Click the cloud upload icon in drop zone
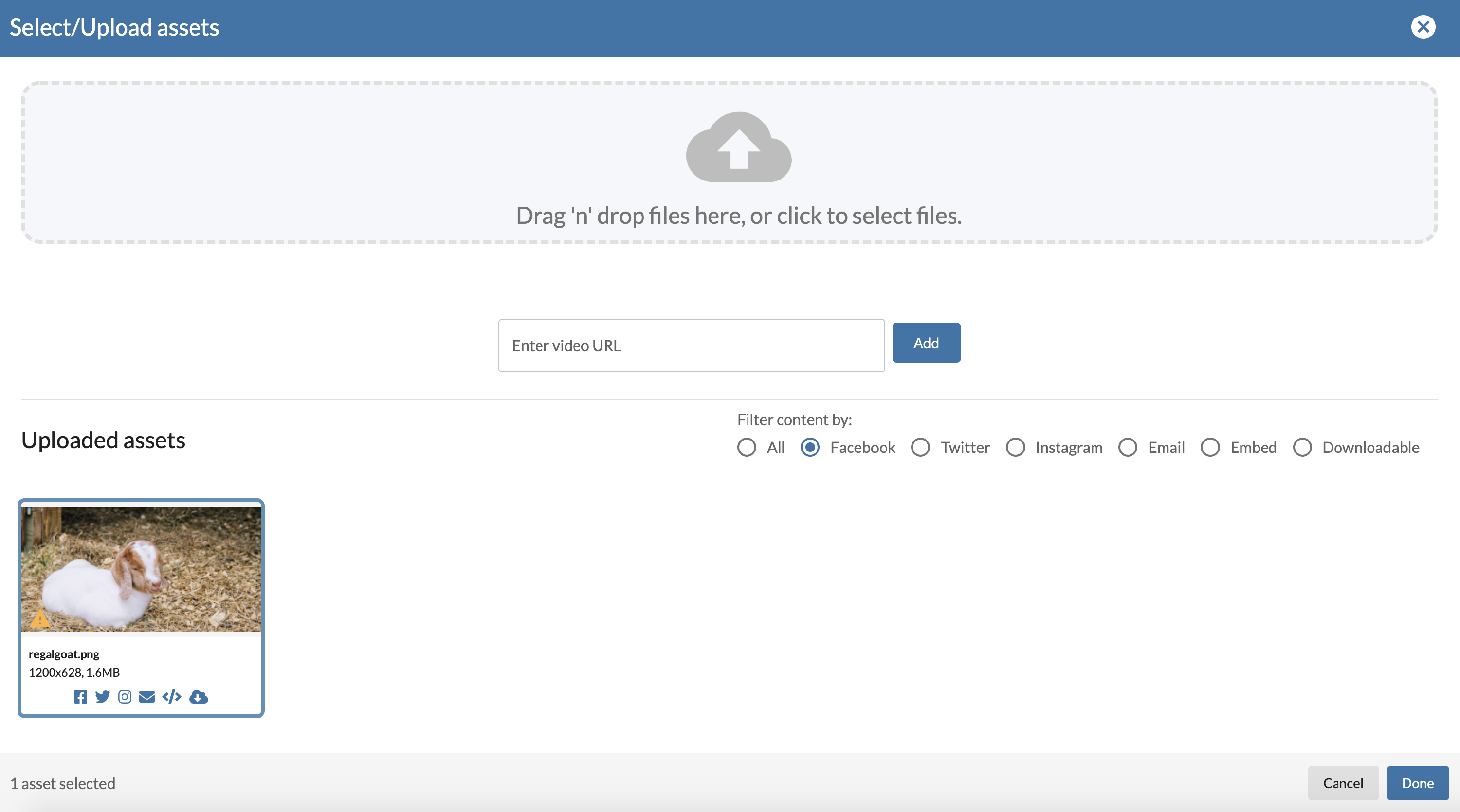This screenshot has height=812, width=1460. tap(738, 147)
